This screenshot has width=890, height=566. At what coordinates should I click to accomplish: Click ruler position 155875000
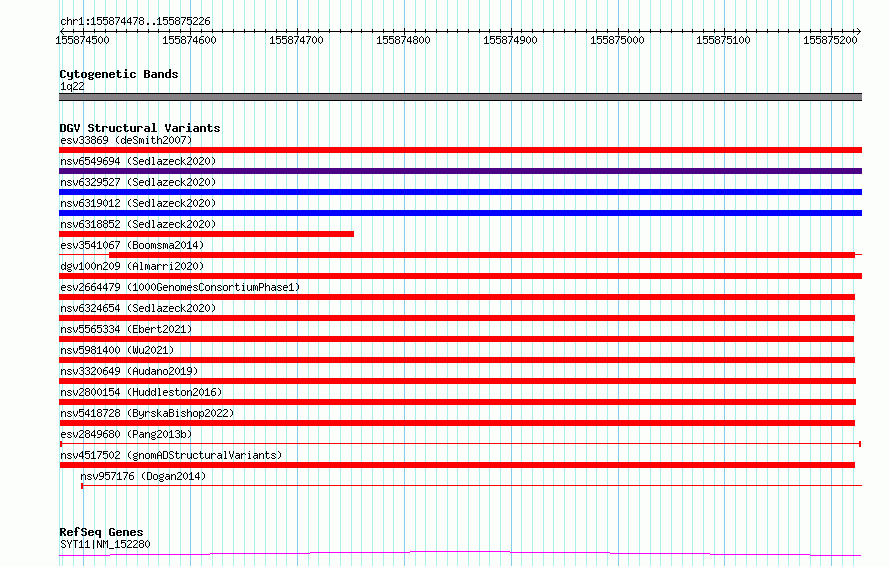click(617, 40)
